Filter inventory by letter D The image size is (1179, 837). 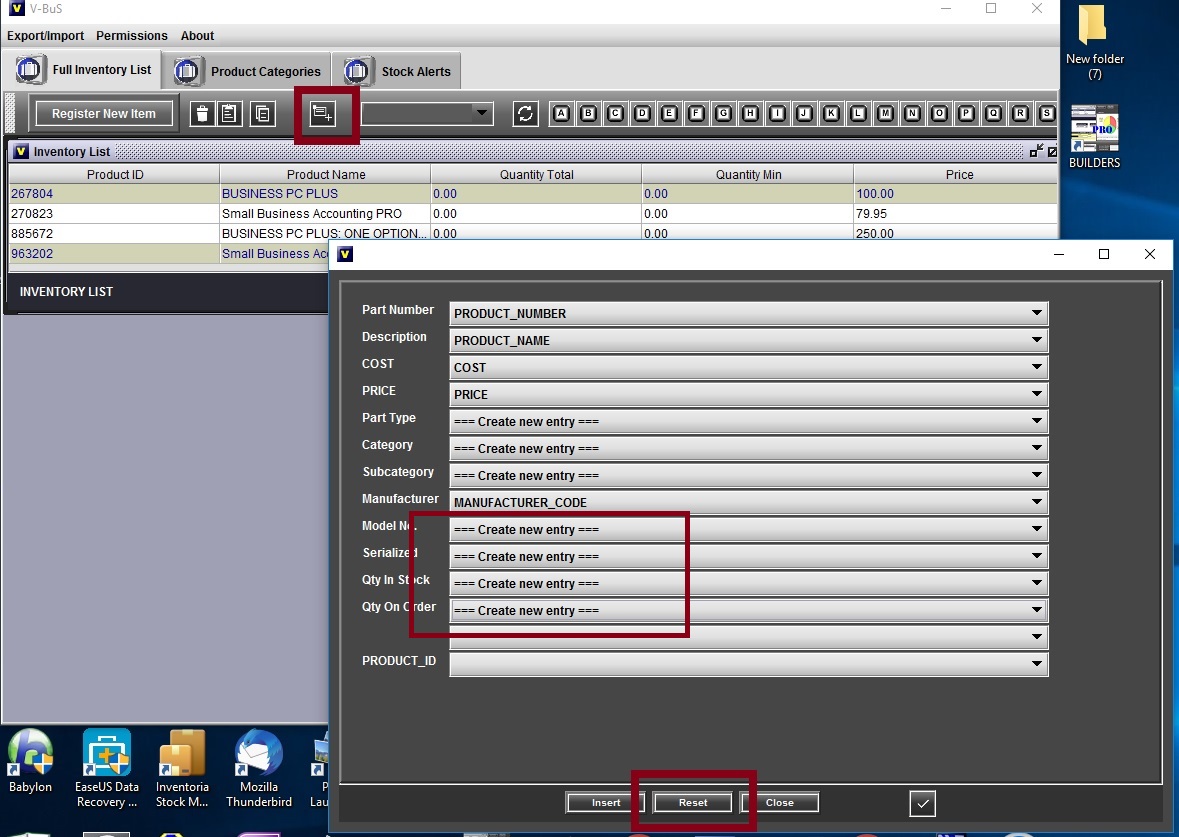coord(643,114)
